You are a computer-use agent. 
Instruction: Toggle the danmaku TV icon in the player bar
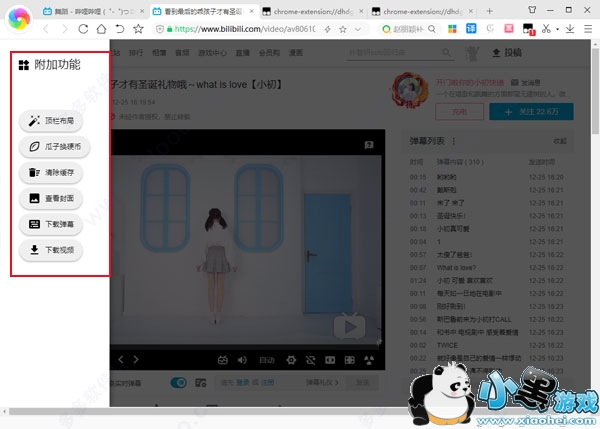click(x=223, y=360)
